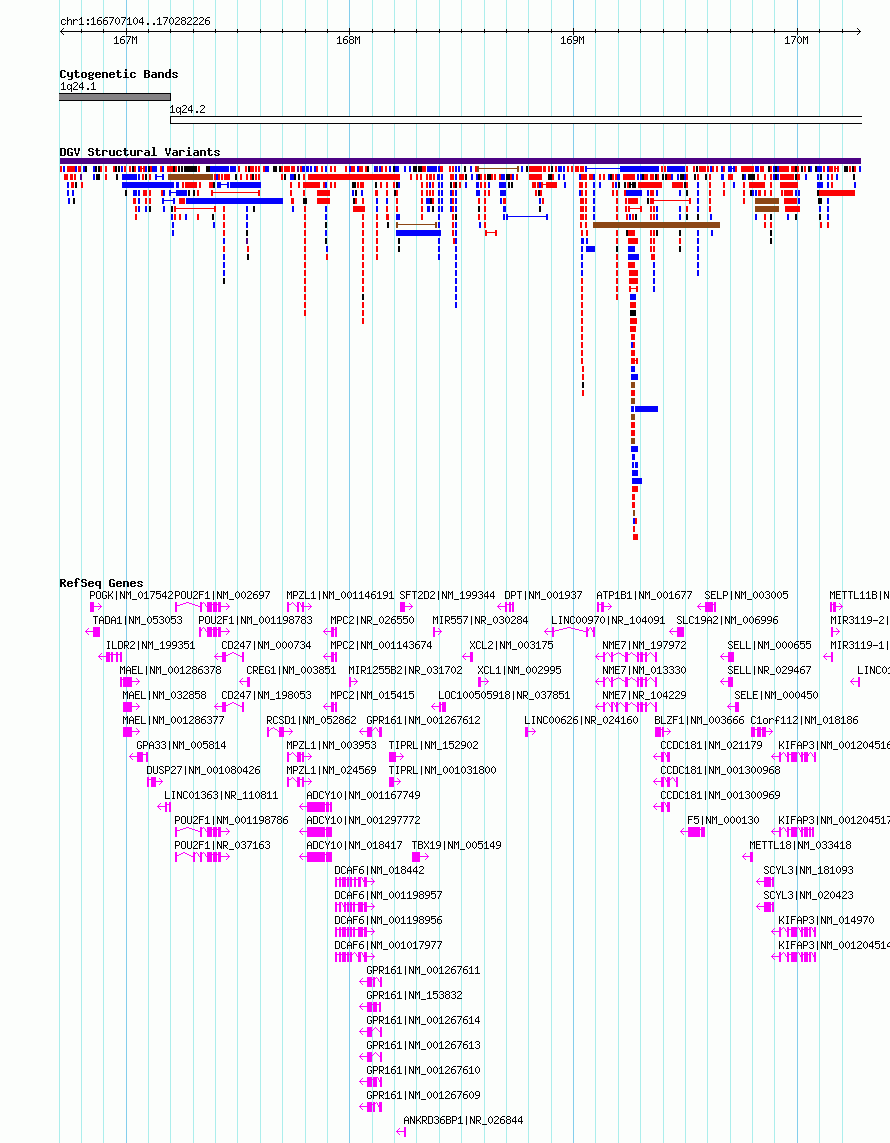890x1143 pixels.
Task: Open MPZL1|NM_001146191 transcript label
Action: point(340,596)
